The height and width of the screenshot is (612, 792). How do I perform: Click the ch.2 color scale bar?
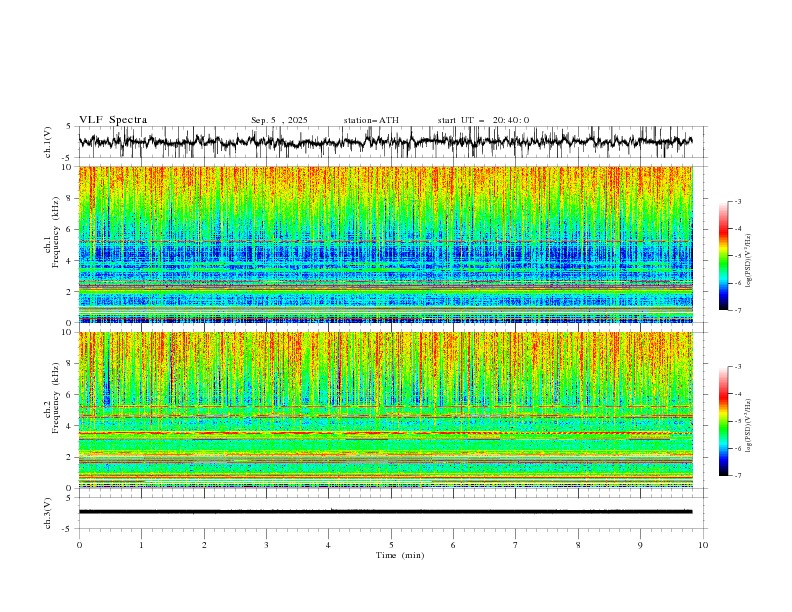coord(723,421)
